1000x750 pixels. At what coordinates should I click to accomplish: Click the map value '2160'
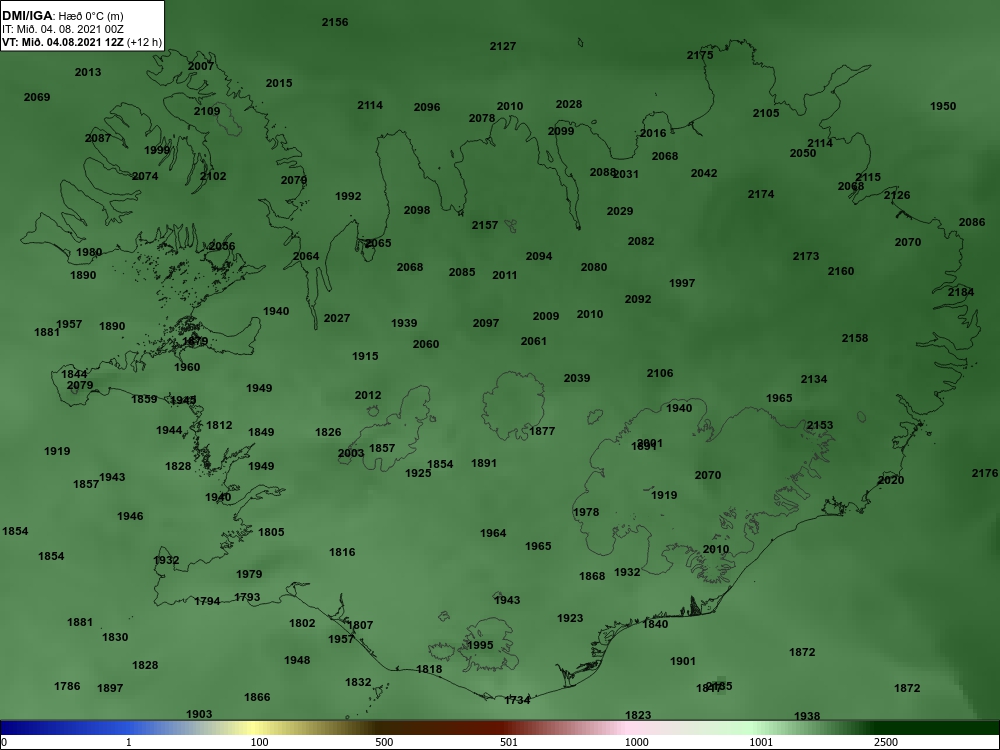(x=841, y=271)
